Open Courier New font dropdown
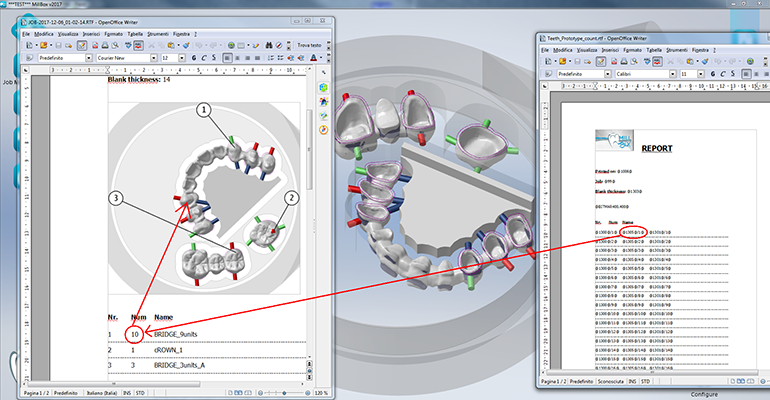 point(154,58)
